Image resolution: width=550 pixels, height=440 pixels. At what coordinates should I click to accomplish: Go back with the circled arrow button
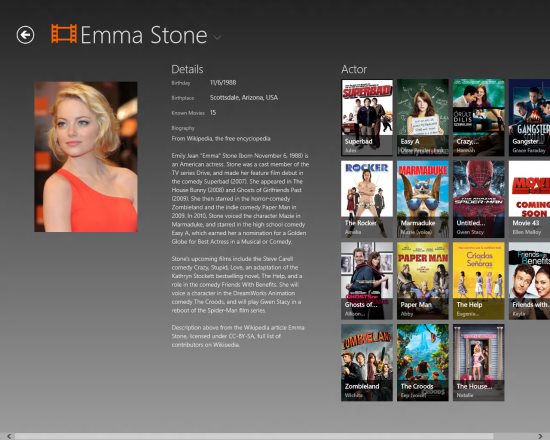[25, 35]
